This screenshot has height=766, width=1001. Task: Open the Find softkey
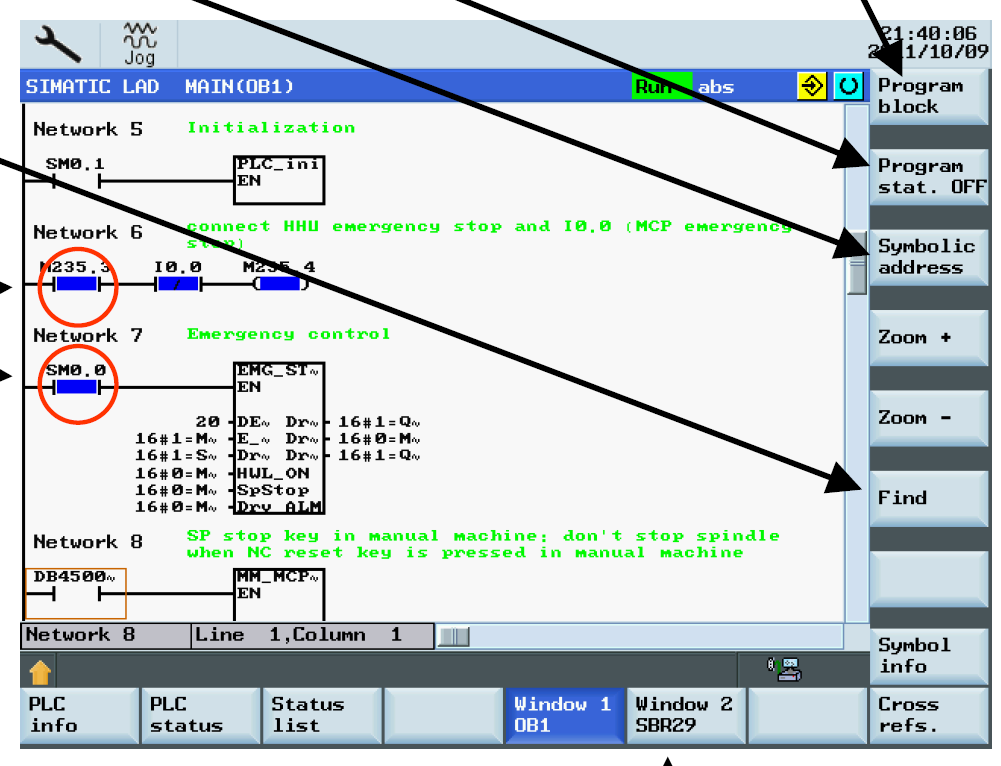tap(929, 499)
